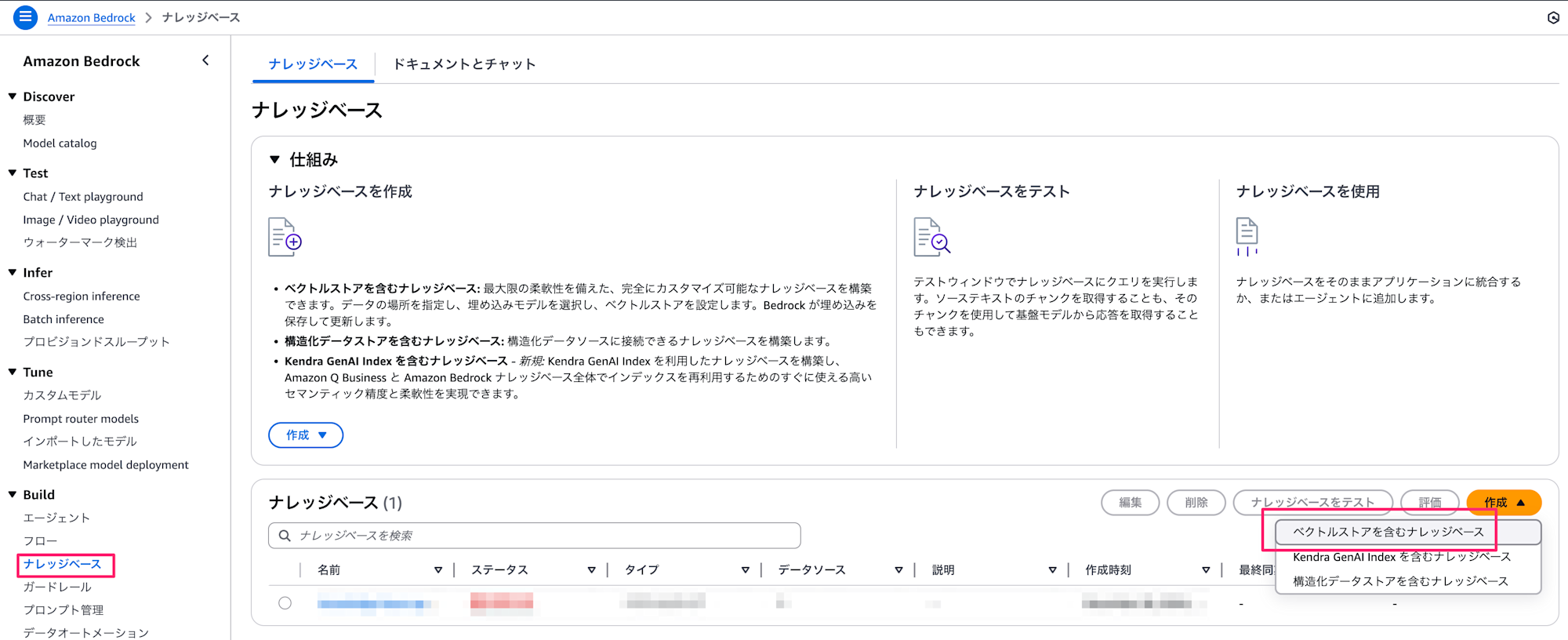Image resolution: width=1568 pixels, height=640 pixels.
Task: Click the Amazon Bedrock breadcrumb link
Action: (92, 17)
